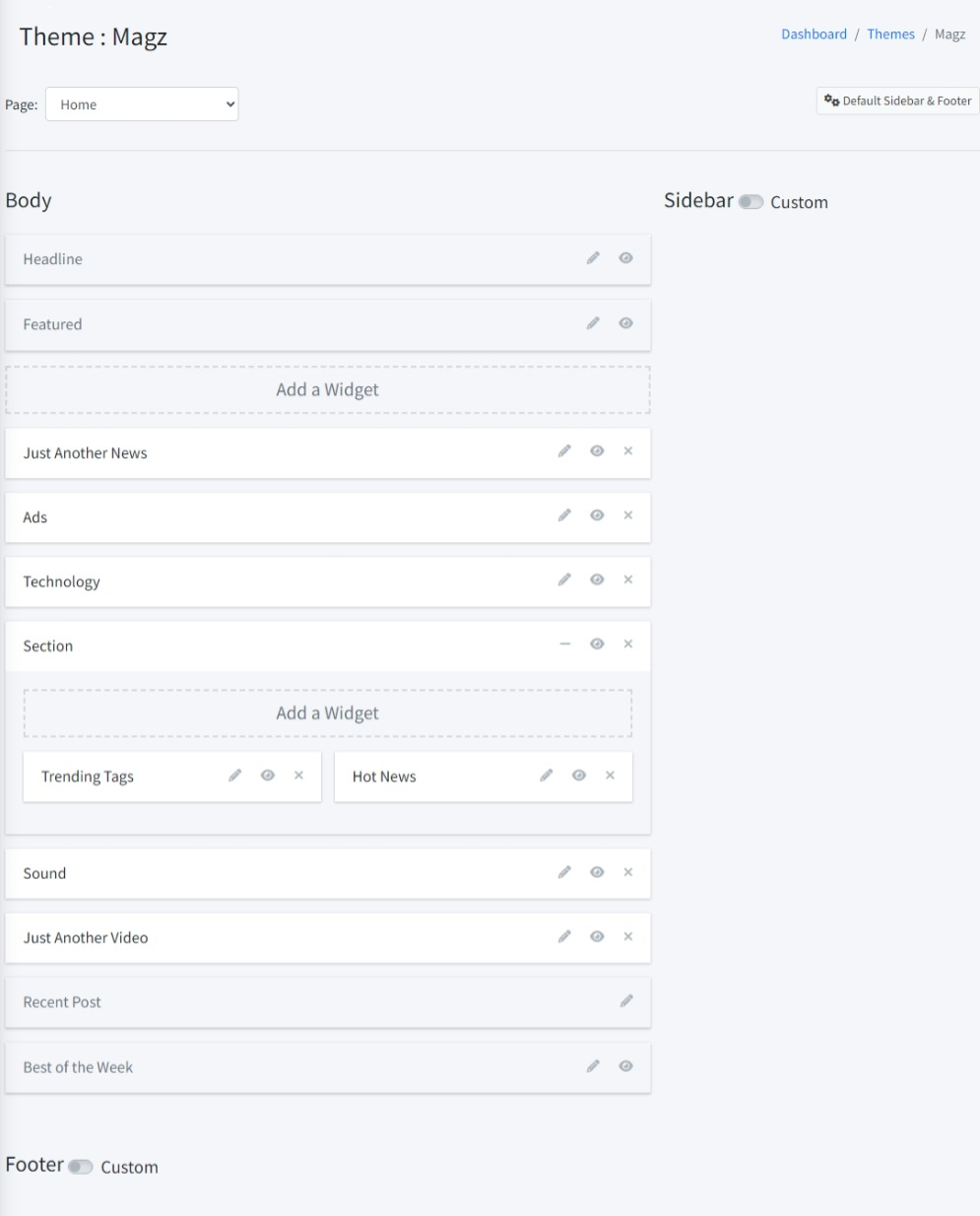The width and height of the screenshot is (980, 1216).
Task: Toggle visibility of the Featured widget
Action: [625, 323]
